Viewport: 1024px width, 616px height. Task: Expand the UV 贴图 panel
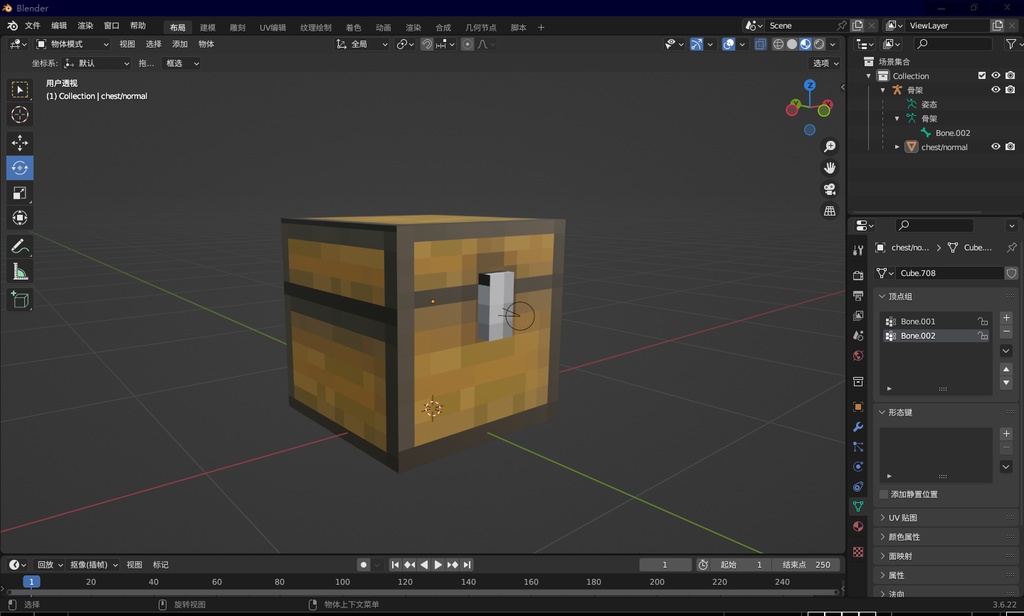(882, 517)
